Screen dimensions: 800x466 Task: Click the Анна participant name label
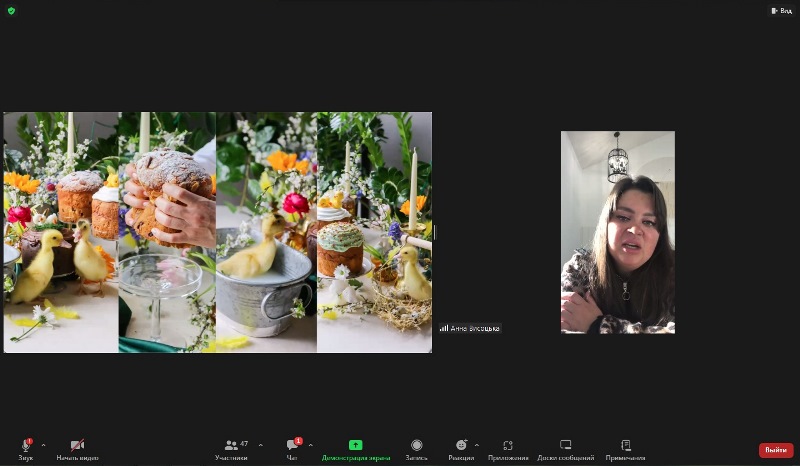470,328
